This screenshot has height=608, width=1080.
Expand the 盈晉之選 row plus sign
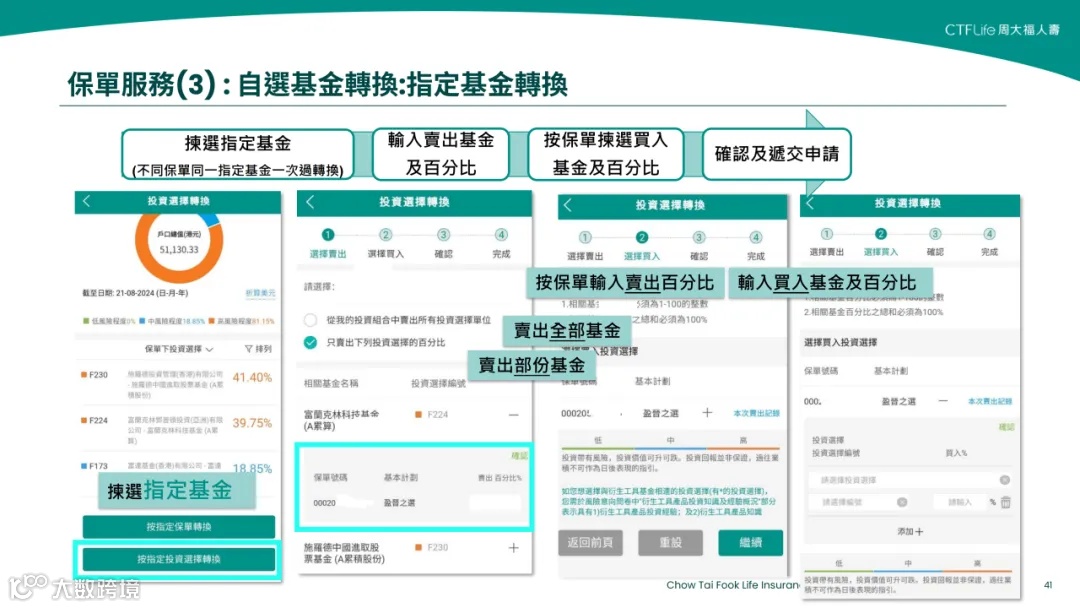[x=707, y=412]
